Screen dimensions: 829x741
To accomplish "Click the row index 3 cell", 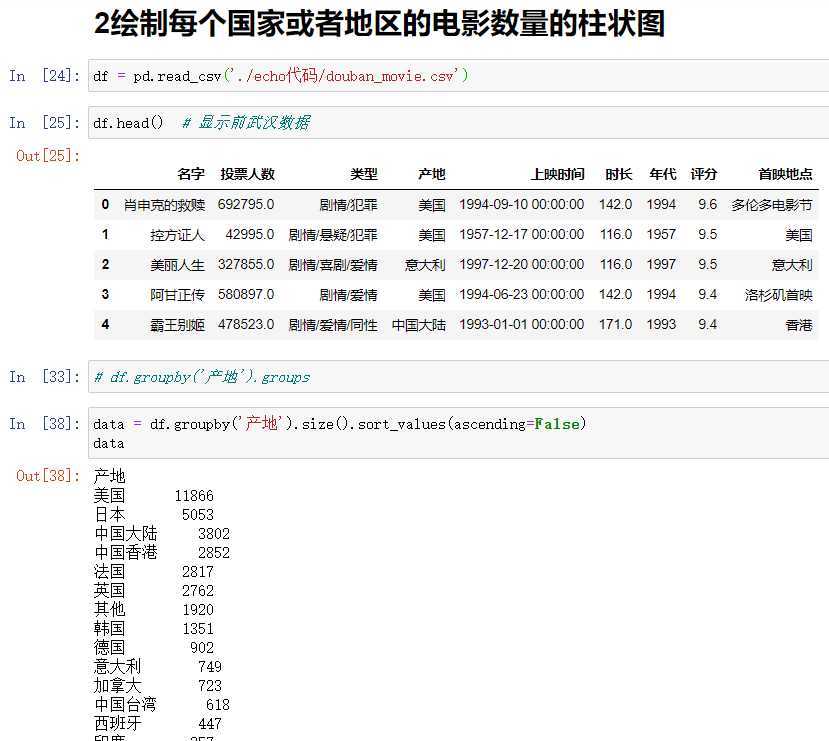I will click(x=105, y=294).
